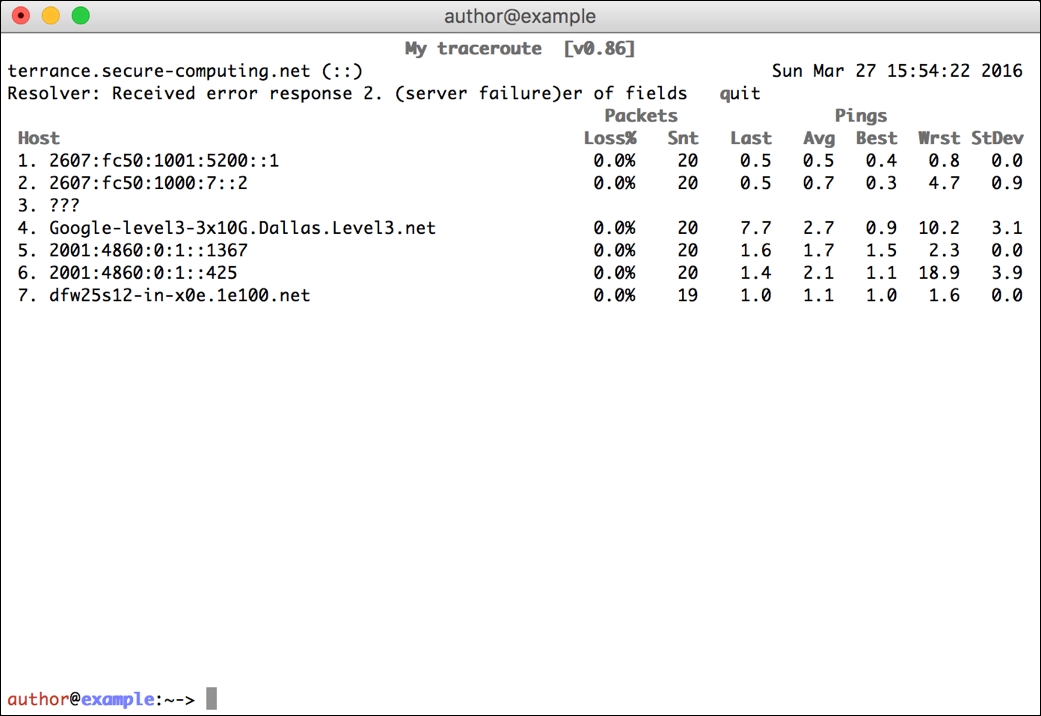Click the red close window button
The height and width of the screenshot is (716, 1041).
click(x=21, y=15)
